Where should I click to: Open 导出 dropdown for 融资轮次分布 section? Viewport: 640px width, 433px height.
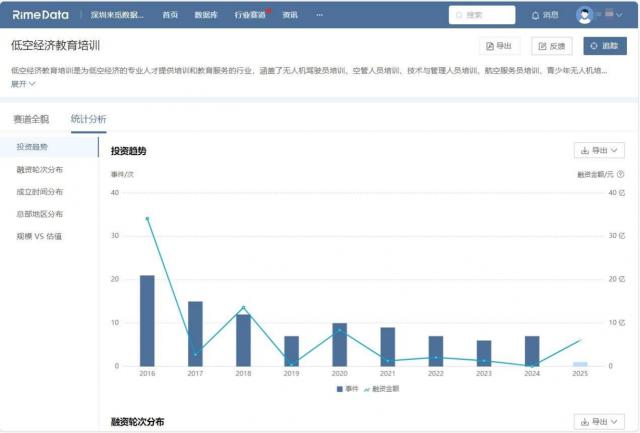[600, 422]
